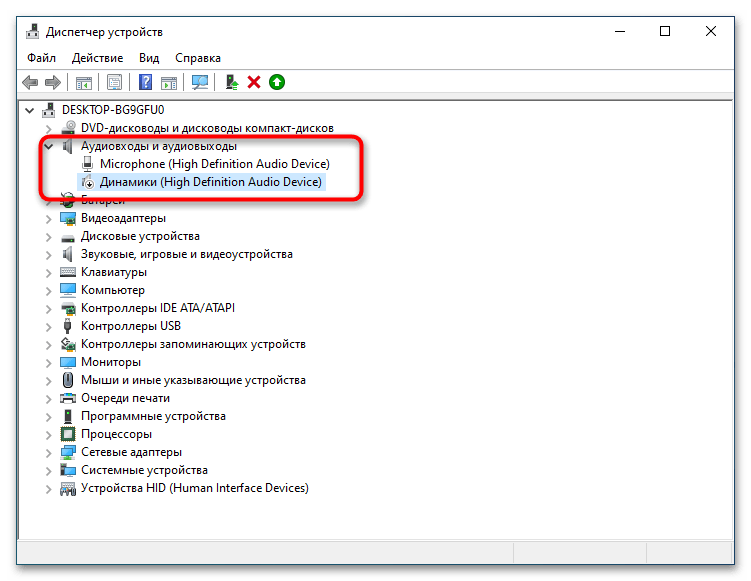The image size is (751, 581).
Task: Select the Мыши и иные указывающие устройства label
Action: [193, 380]
